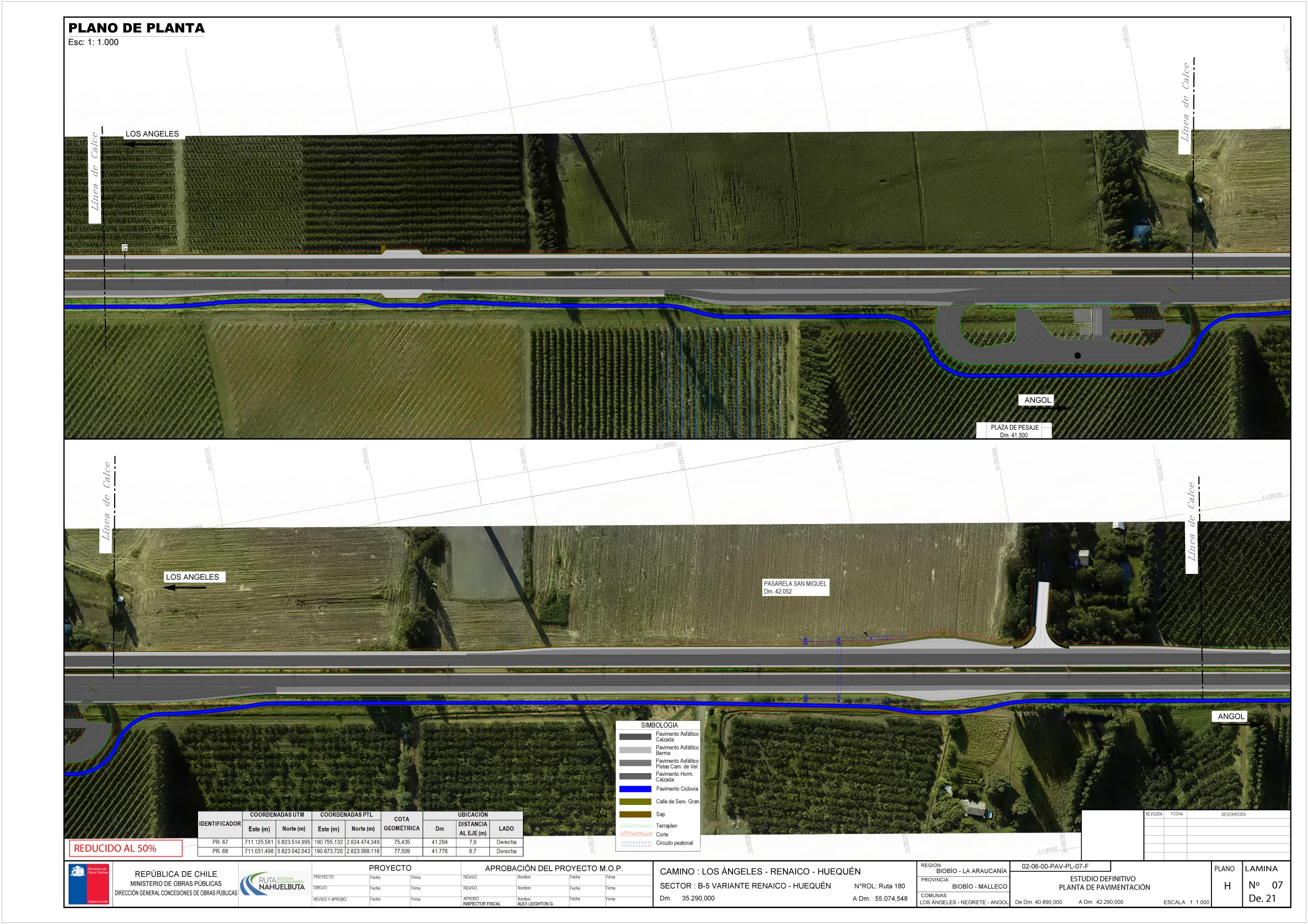Click the ANGOL label in the lower plan

tap(1230, 717)
